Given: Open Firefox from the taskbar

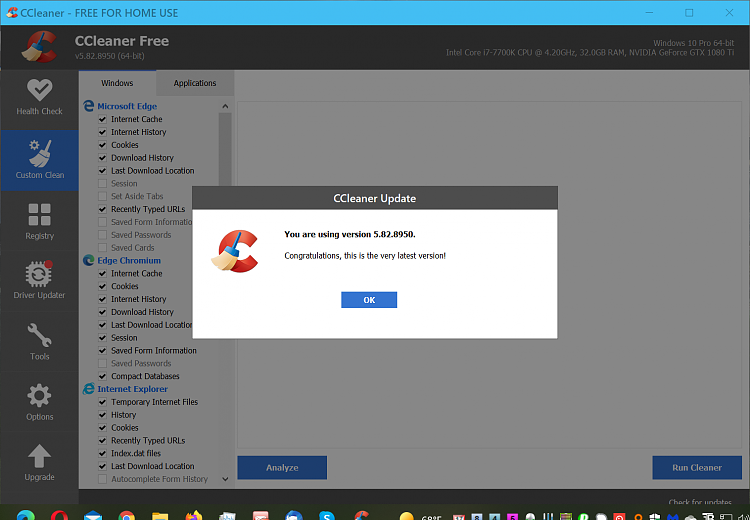Looking at the screenshot, I should (194, 516).
